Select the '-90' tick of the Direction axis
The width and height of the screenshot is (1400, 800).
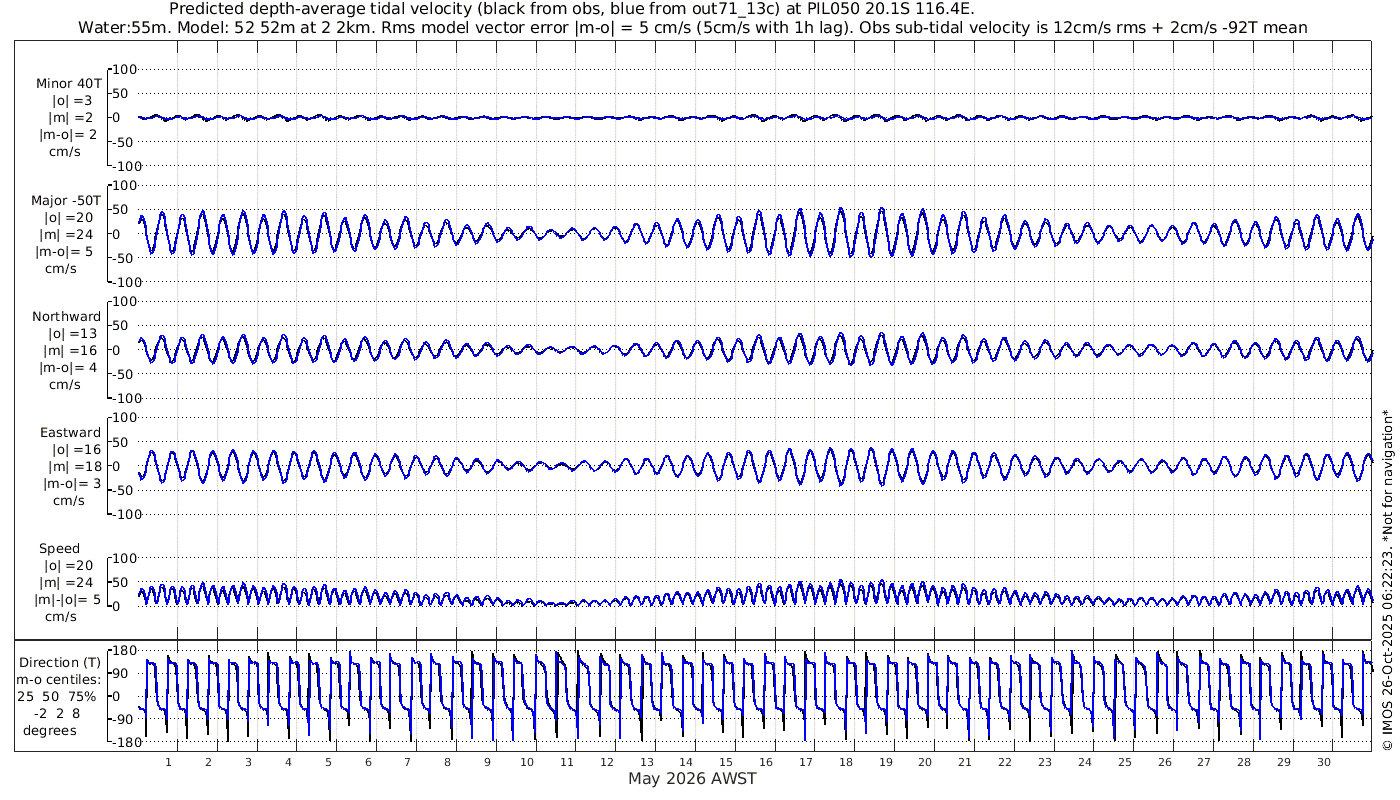[x=121, y=719]
